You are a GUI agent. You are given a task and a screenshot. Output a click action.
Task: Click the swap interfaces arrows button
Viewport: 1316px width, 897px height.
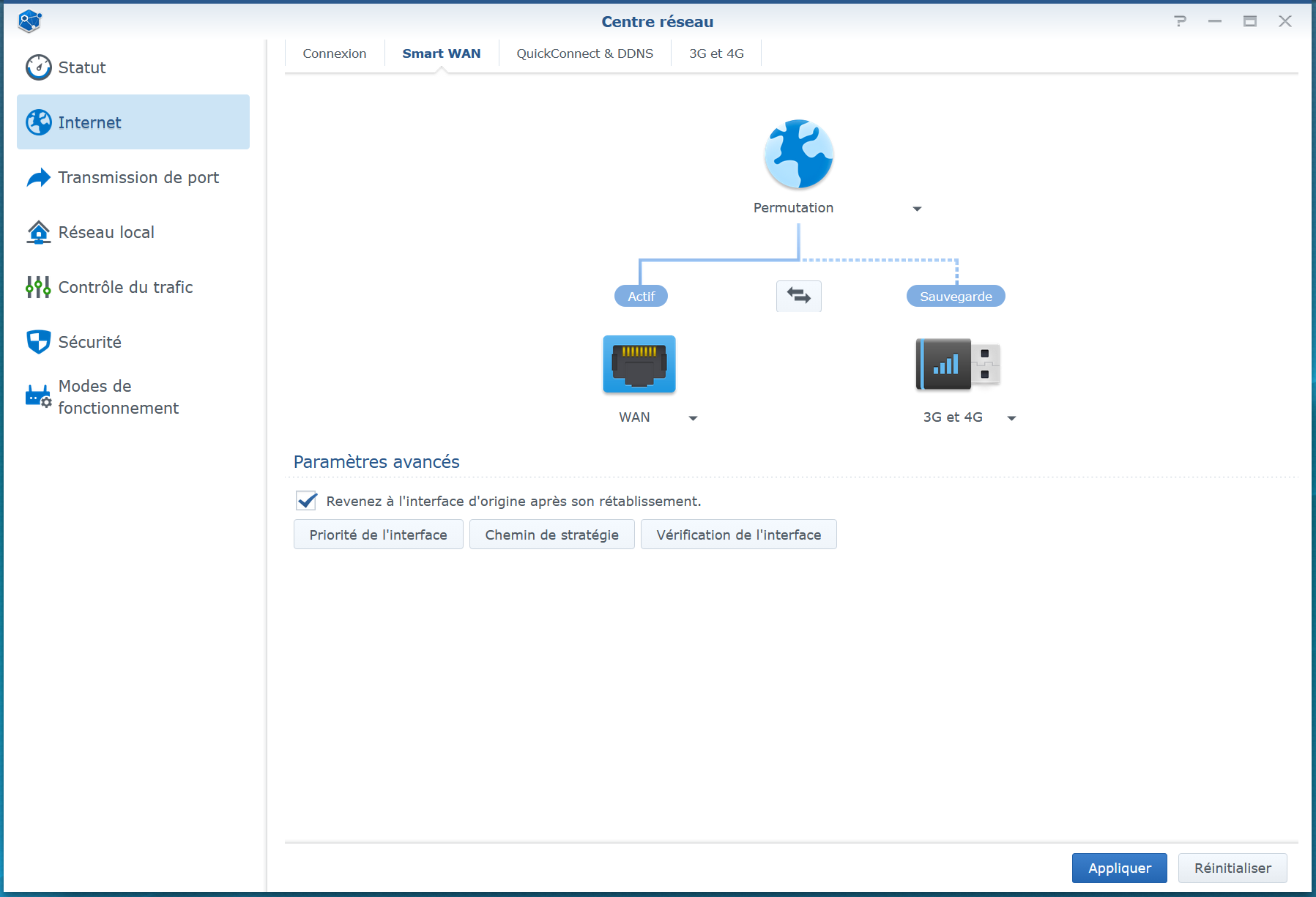pyautogui.click(x=798, y=296)
